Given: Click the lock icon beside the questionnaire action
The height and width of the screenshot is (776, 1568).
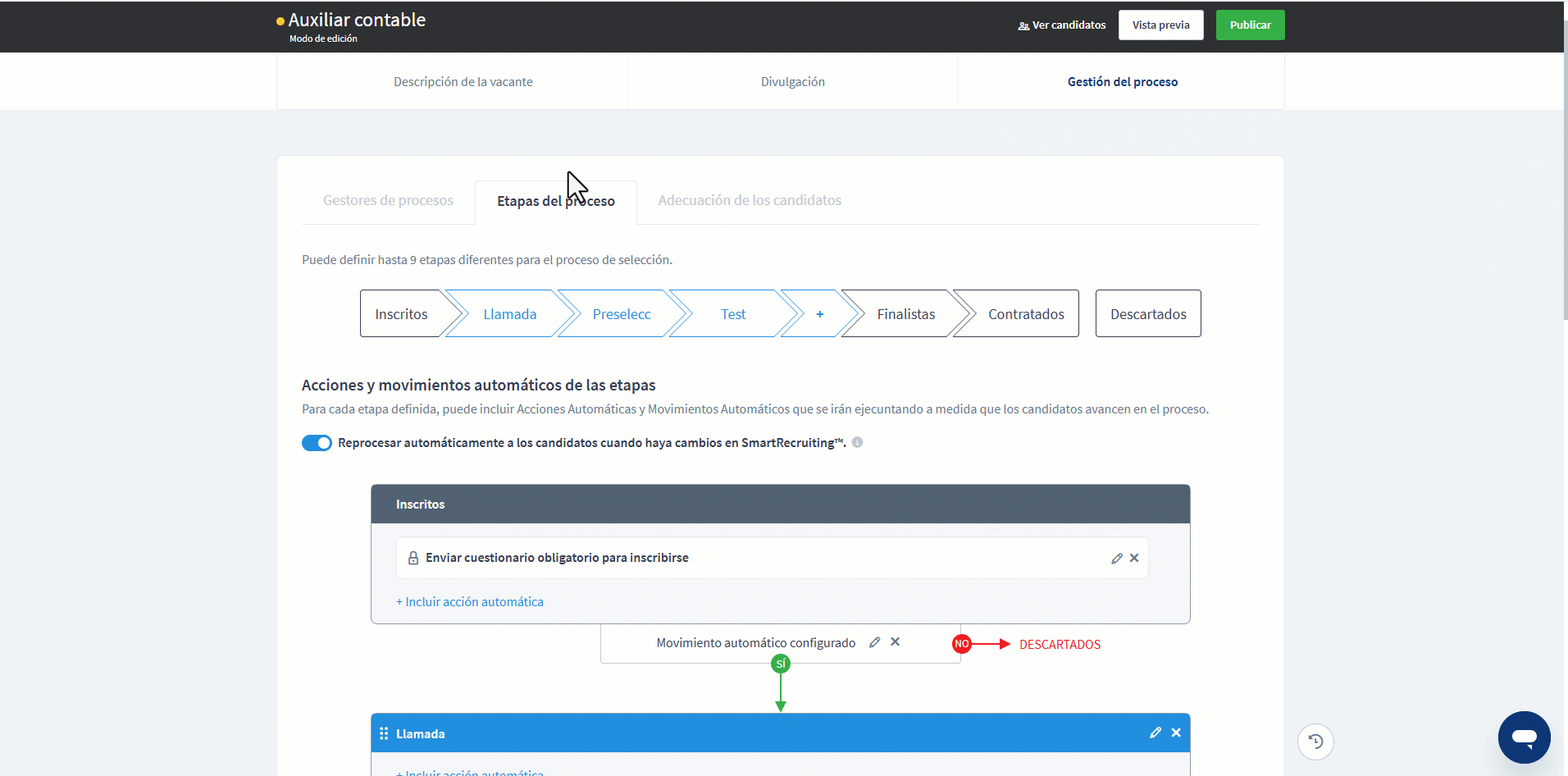Looking at the screenshot, I should (413, 558).
